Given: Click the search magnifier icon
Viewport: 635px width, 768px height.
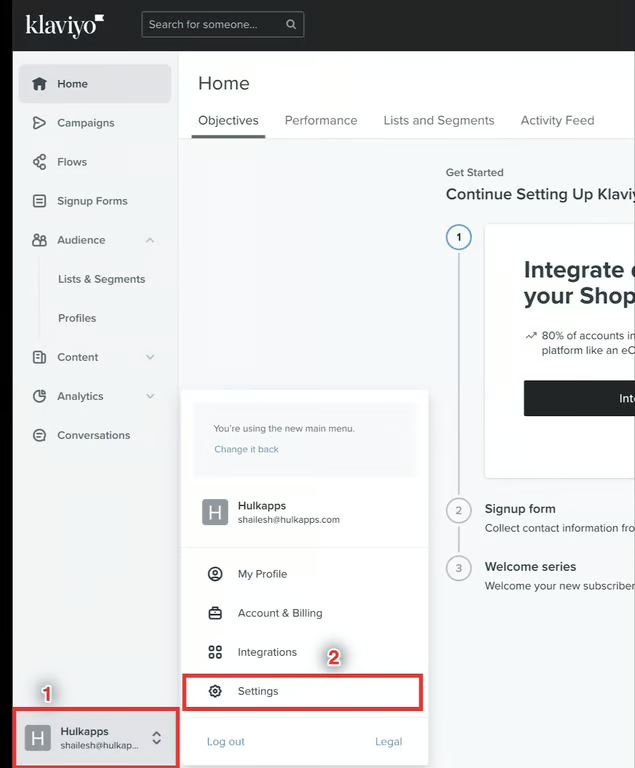Looking at the screenshot, I should point(291,24).
